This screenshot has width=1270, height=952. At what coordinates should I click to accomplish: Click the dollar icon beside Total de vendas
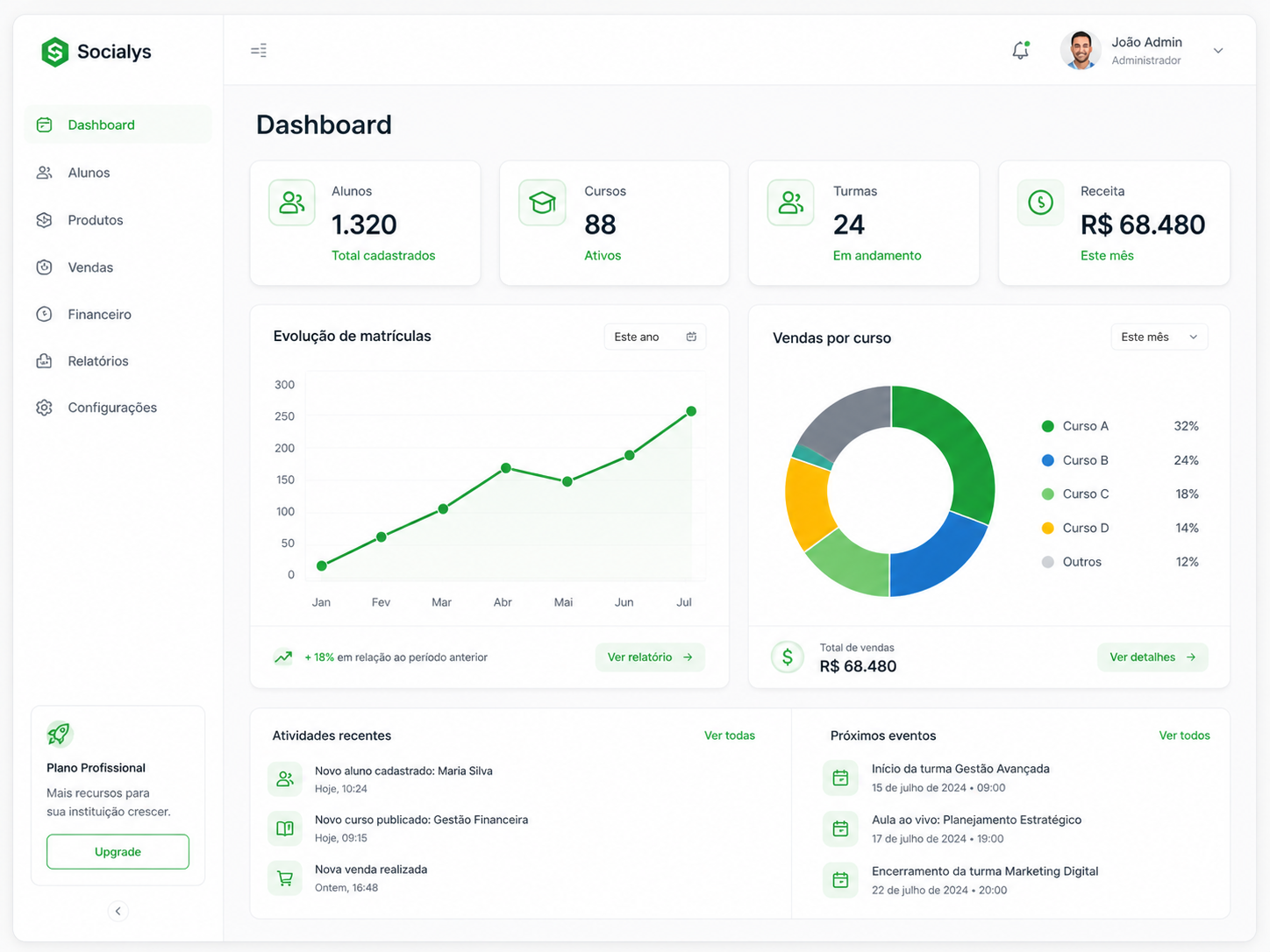(788, 657)
